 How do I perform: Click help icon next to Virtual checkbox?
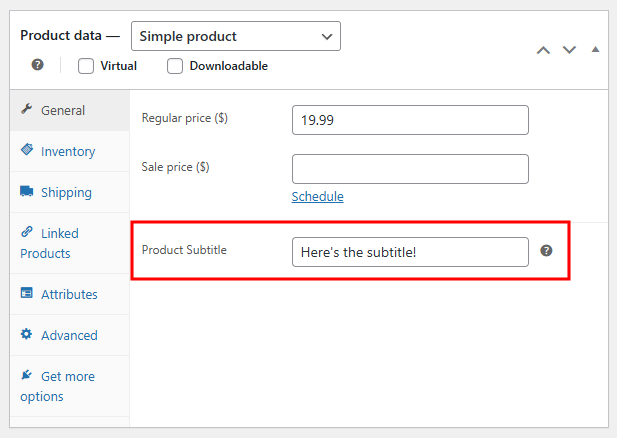(37, 65)
